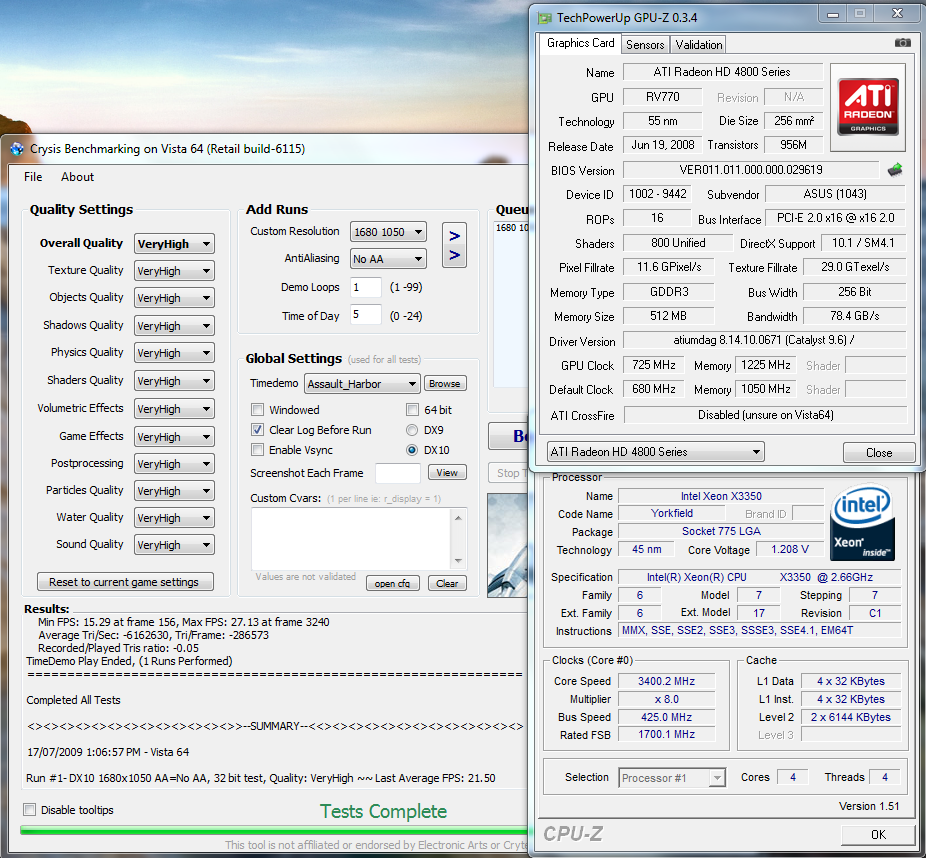Click the BIOS Version value field
This screenshot has width=926, height=858.
tap(751, 170)
